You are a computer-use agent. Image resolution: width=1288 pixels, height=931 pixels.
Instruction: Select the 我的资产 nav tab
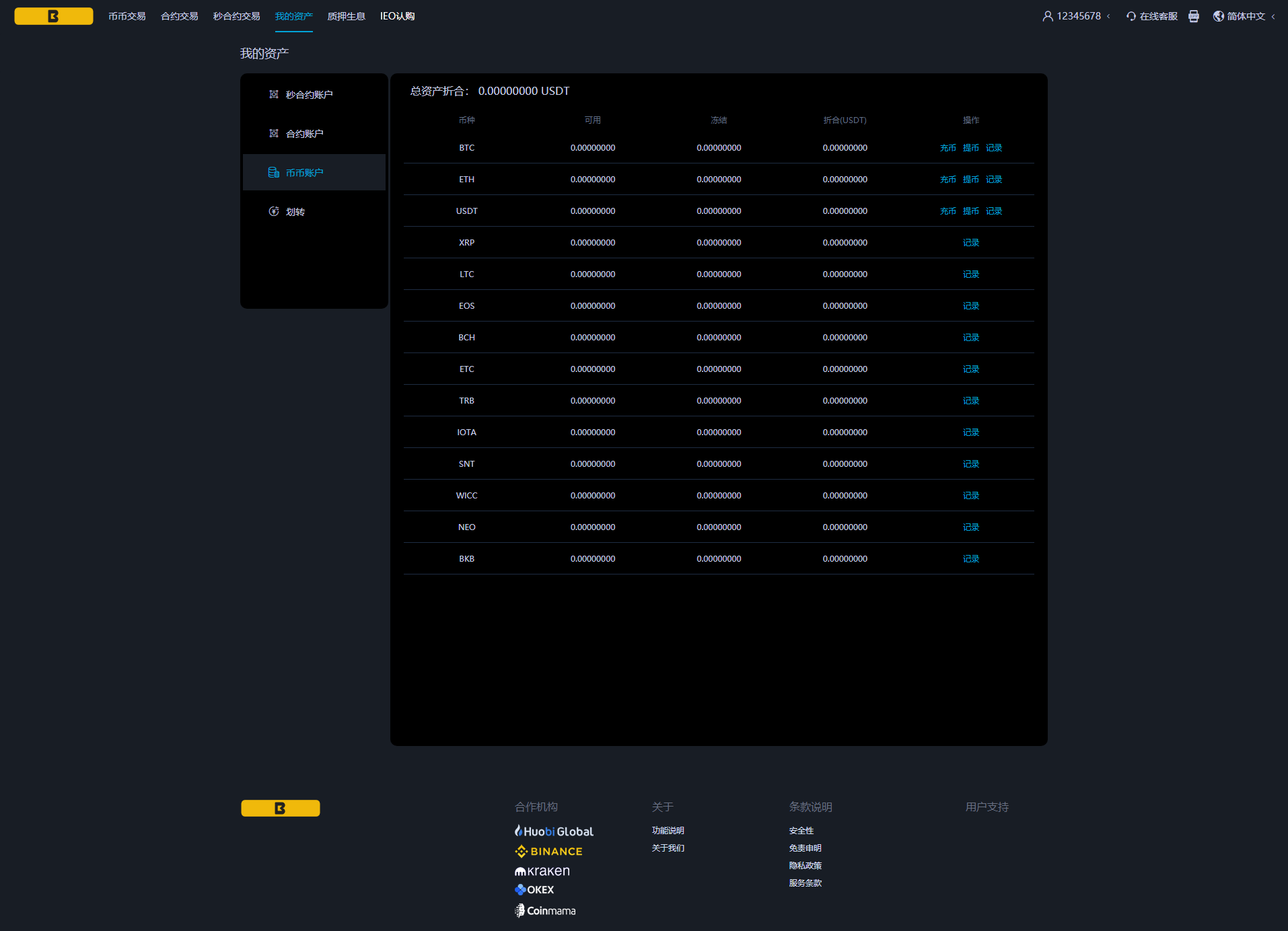point(294,16)
